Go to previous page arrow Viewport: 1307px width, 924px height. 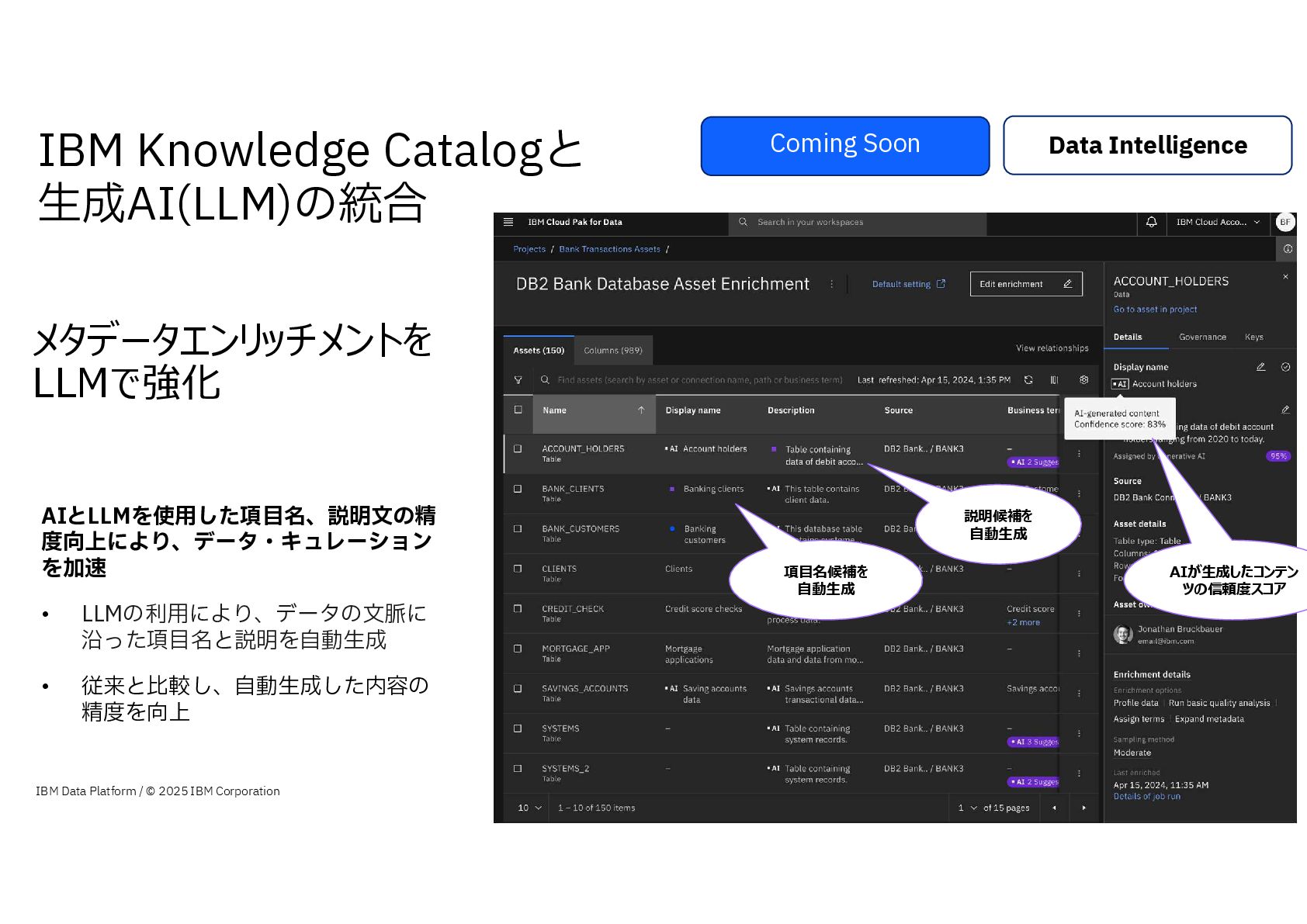pos(1054,808)
